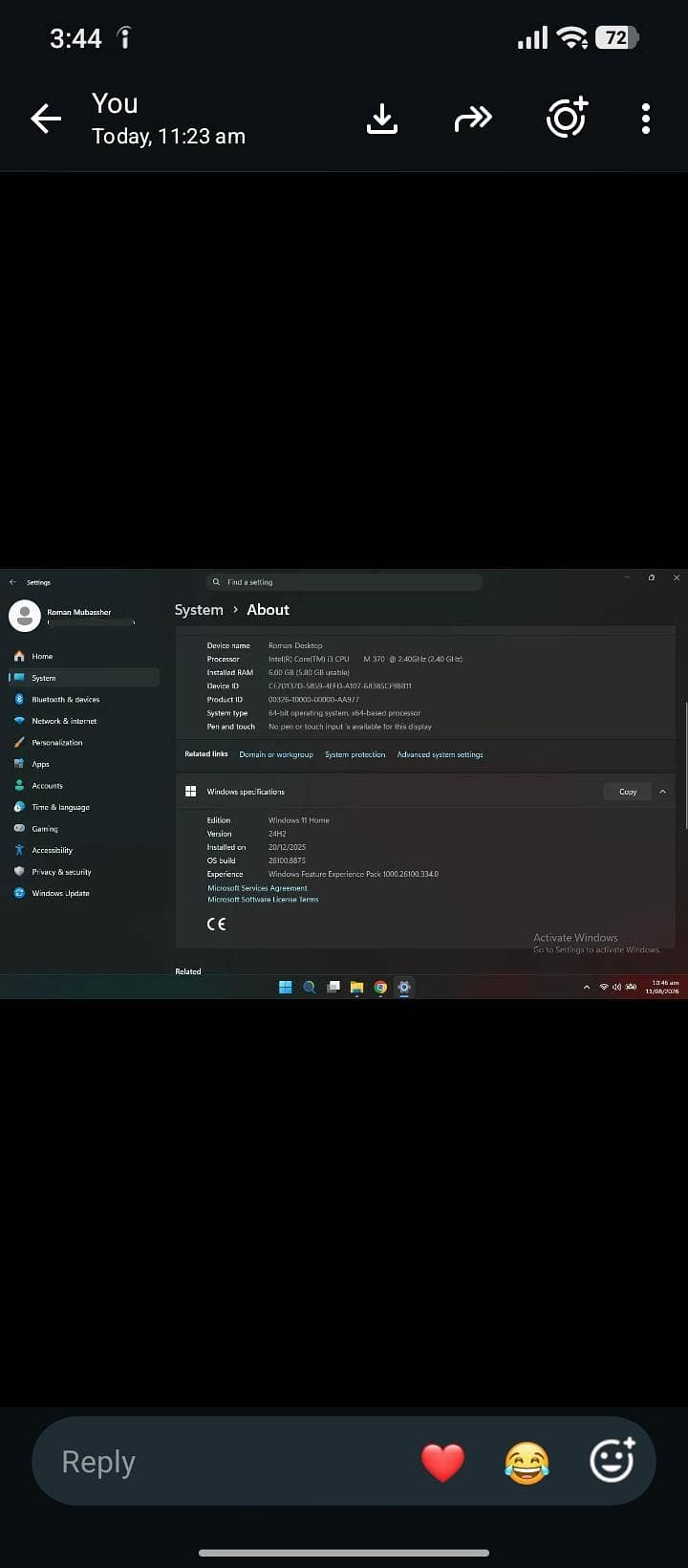Open the Microsoft Services Agreement link
The image size is (688, 1568).
pyautogui.click(x=257, y=888)
